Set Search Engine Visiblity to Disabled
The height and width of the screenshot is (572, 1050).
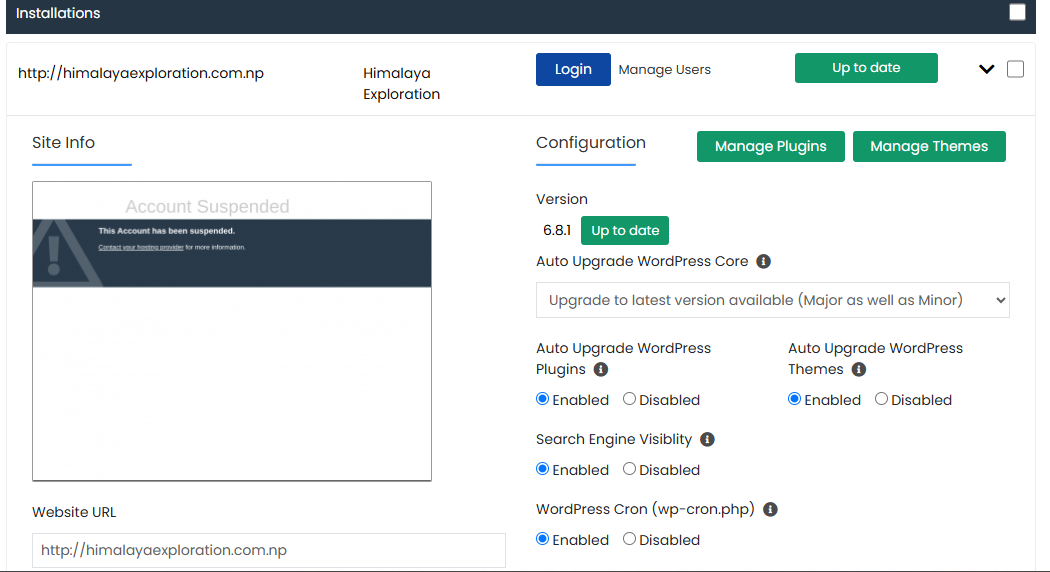[629, 469]
